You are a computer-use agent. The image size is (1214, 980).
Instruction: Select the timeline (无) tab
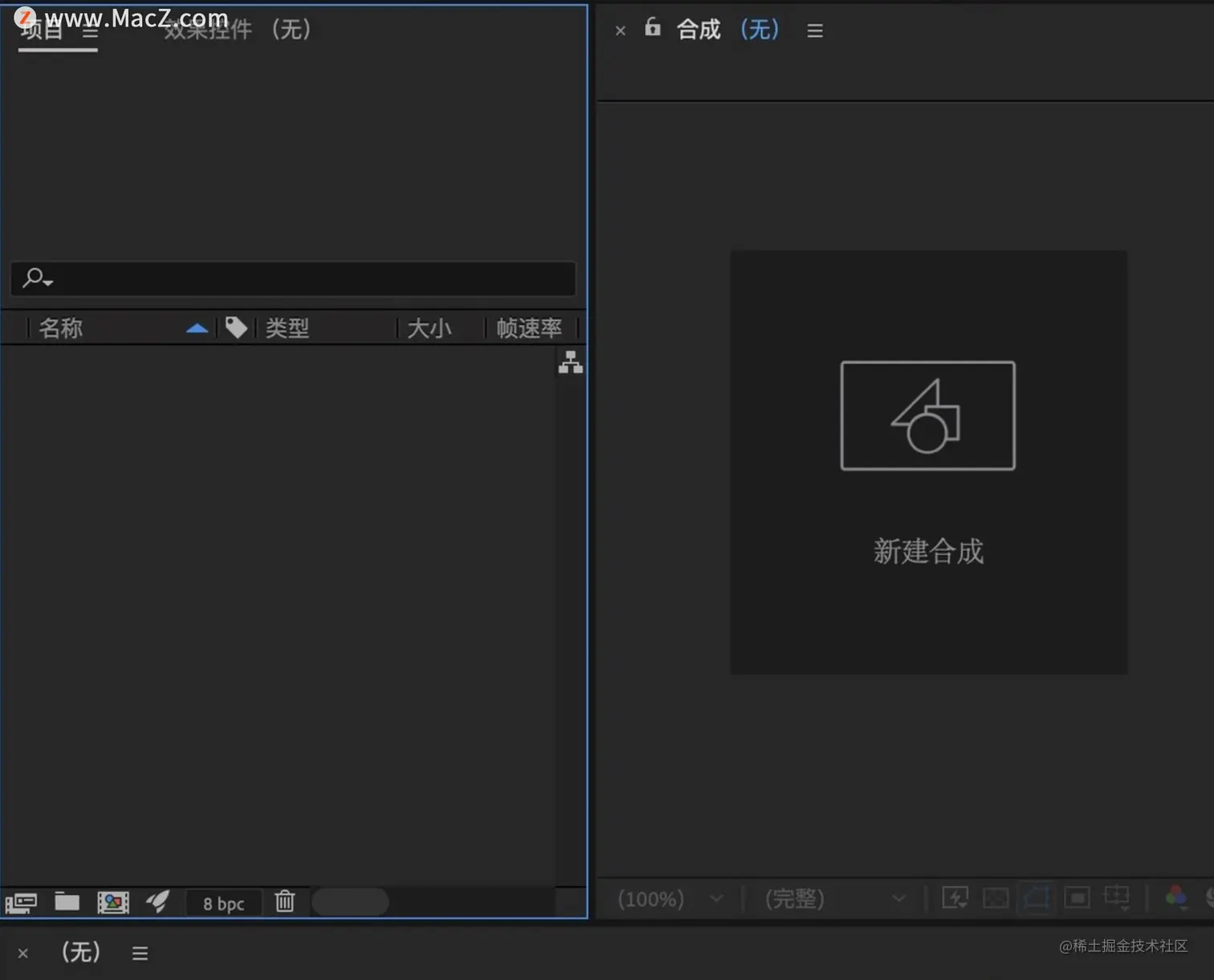point(81,953)
